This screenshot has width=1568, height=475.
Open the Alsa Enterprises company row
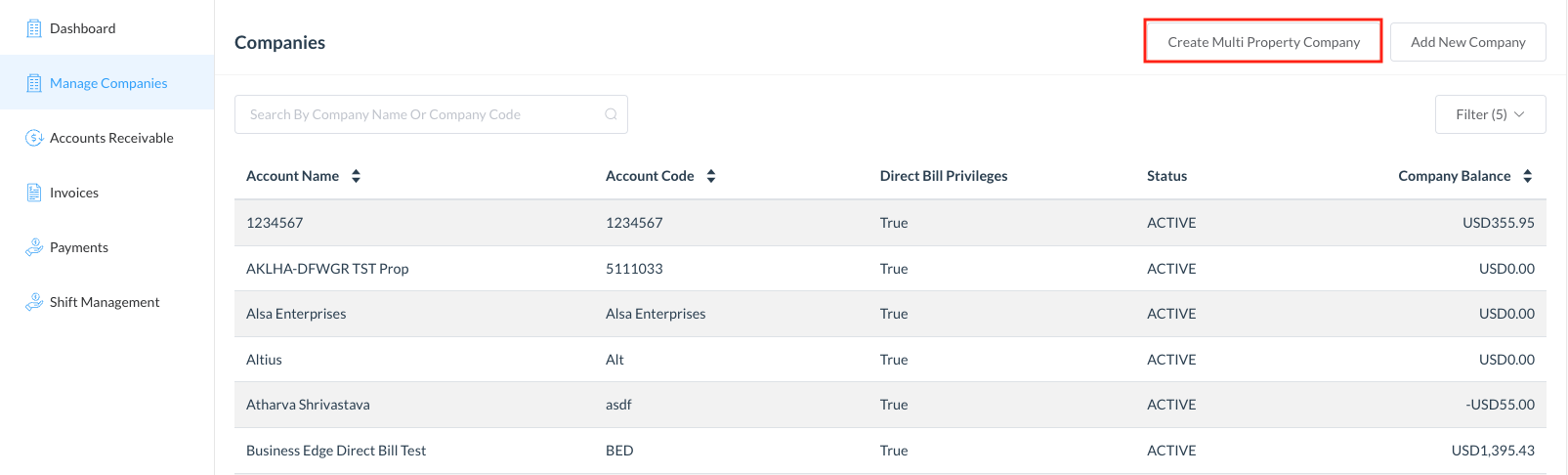296,314
